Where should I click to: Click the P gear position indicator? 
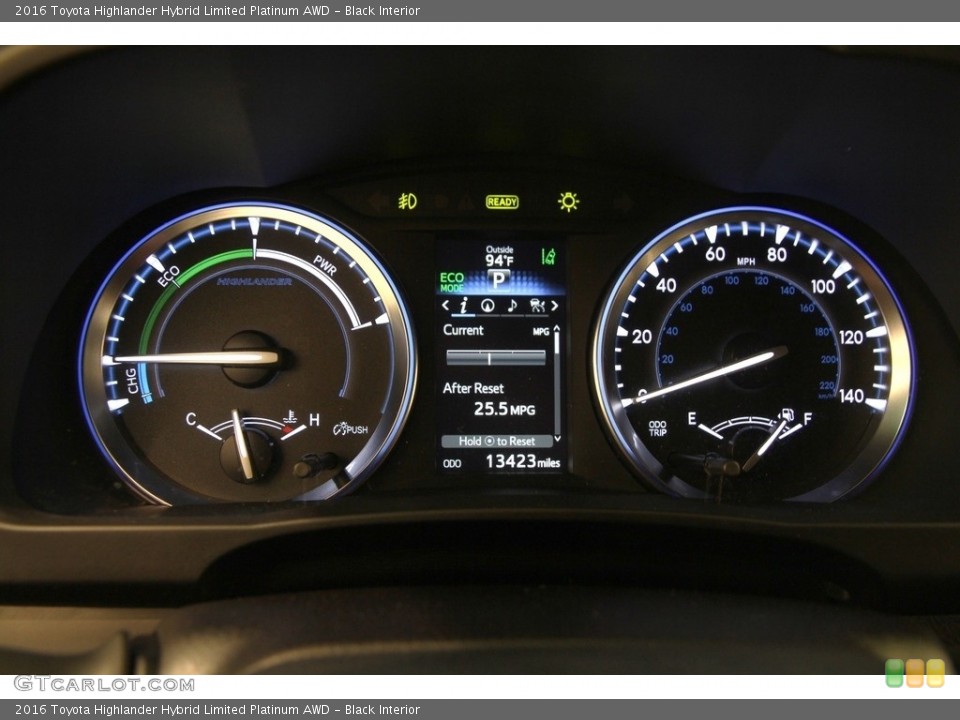point(499,280)
